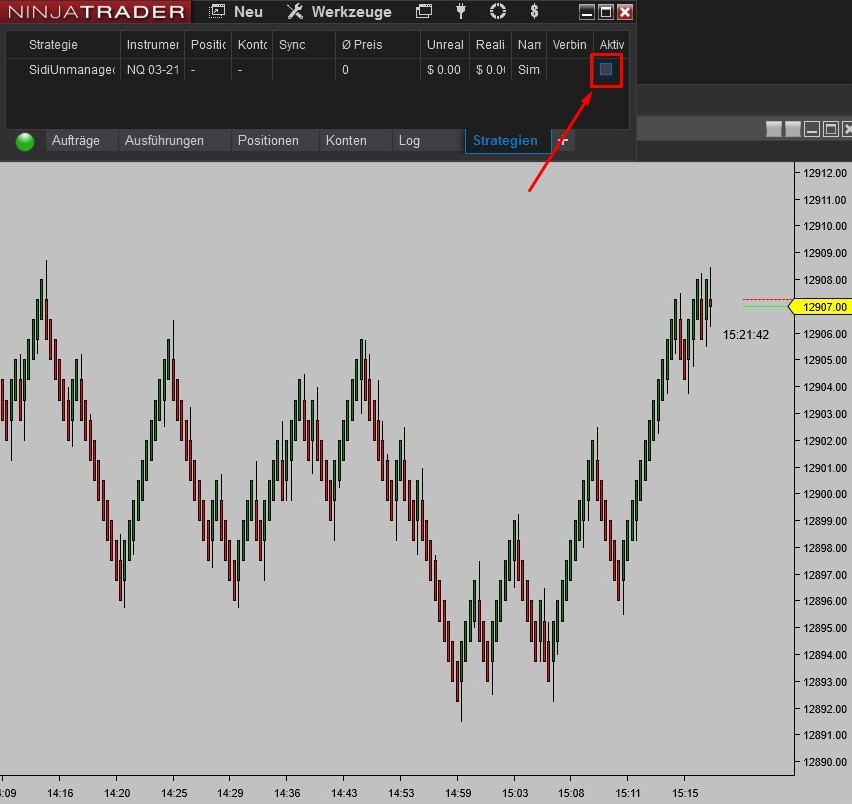Select the Konten tab

[346, 141]
